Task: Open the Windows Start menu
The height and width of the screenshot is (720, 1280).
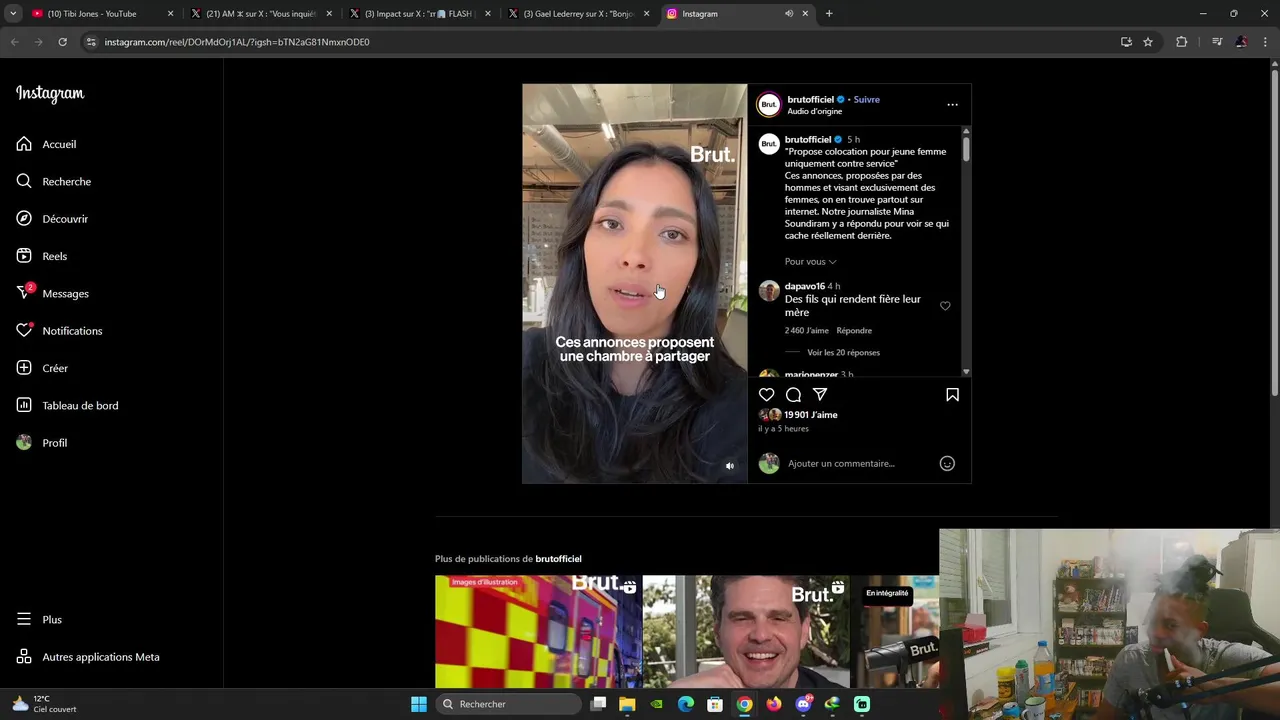Action: coord(419,704)
